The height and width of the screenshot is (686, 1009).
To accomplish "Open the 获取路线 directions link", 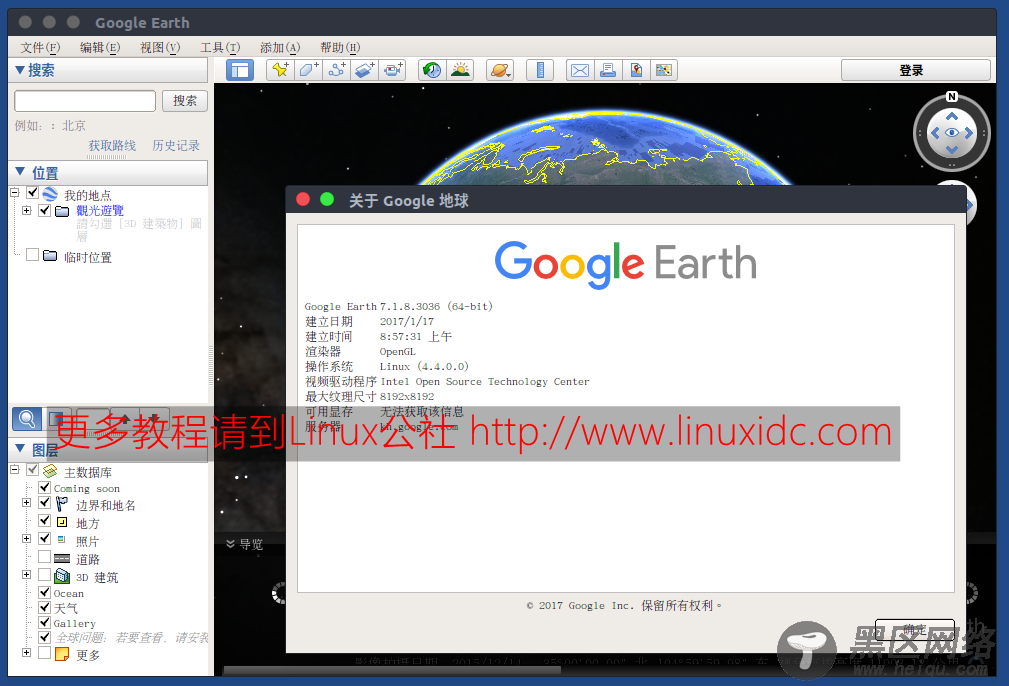I will click(112, 145).
